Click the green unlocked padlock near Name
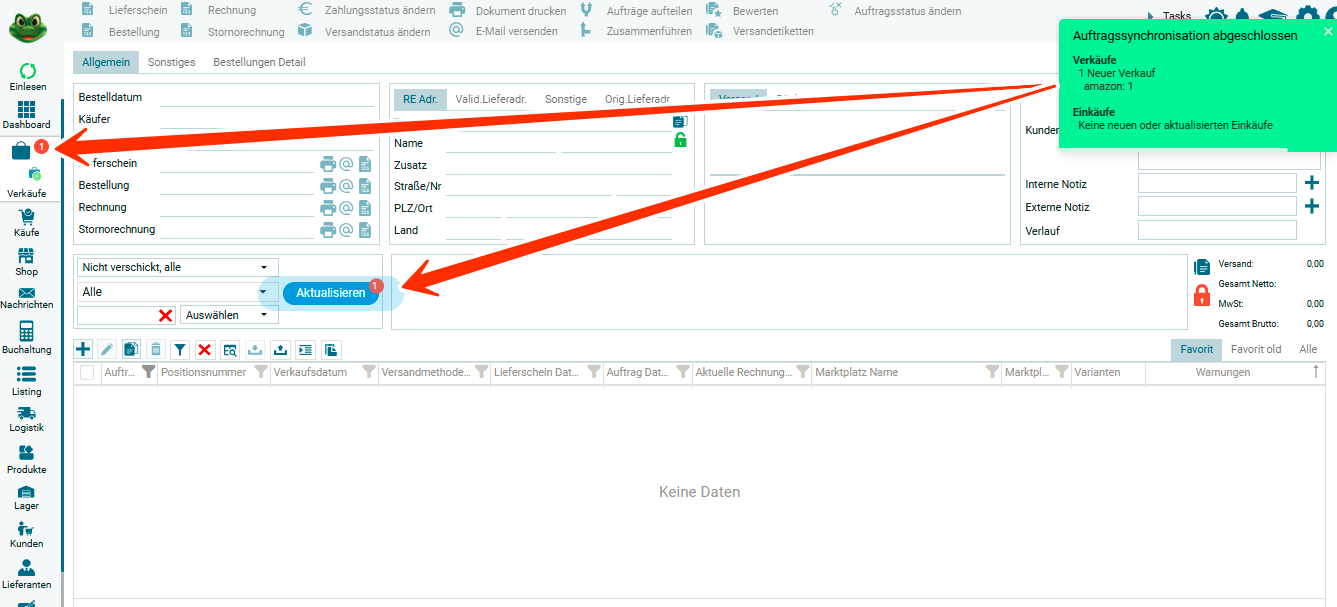This screenshot has height=607, width=1337. (681, 141)
